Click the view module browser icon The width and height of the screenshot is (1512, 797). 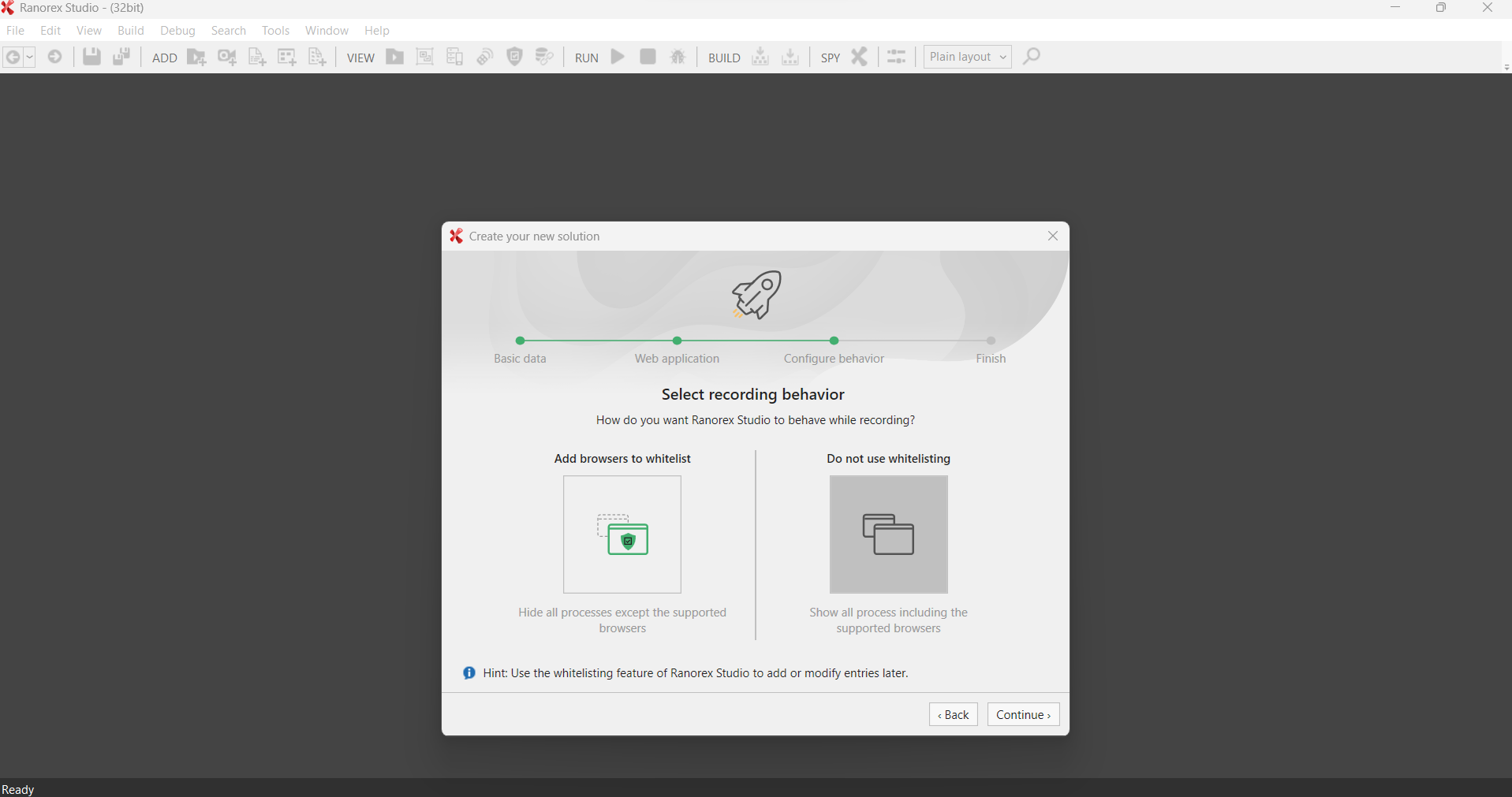click(x=424, y=57)
